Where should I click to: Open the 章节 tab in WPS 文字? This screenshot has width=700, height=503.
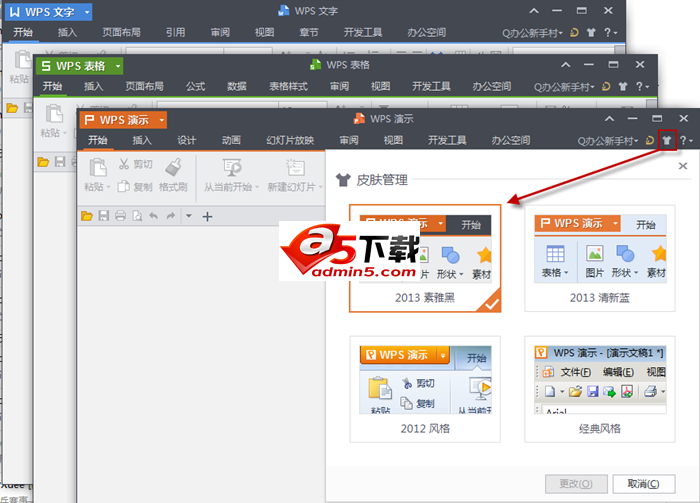[x=309, y=33]
